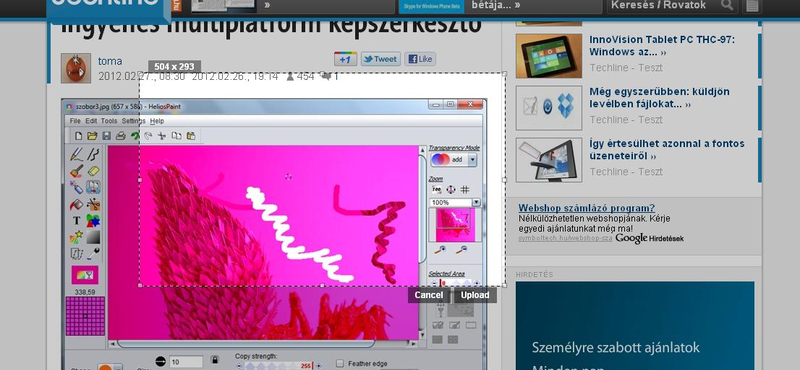Screen dimensions: 800x370
Task: Open the 100% zoom level dropdown
Action: 476,203
